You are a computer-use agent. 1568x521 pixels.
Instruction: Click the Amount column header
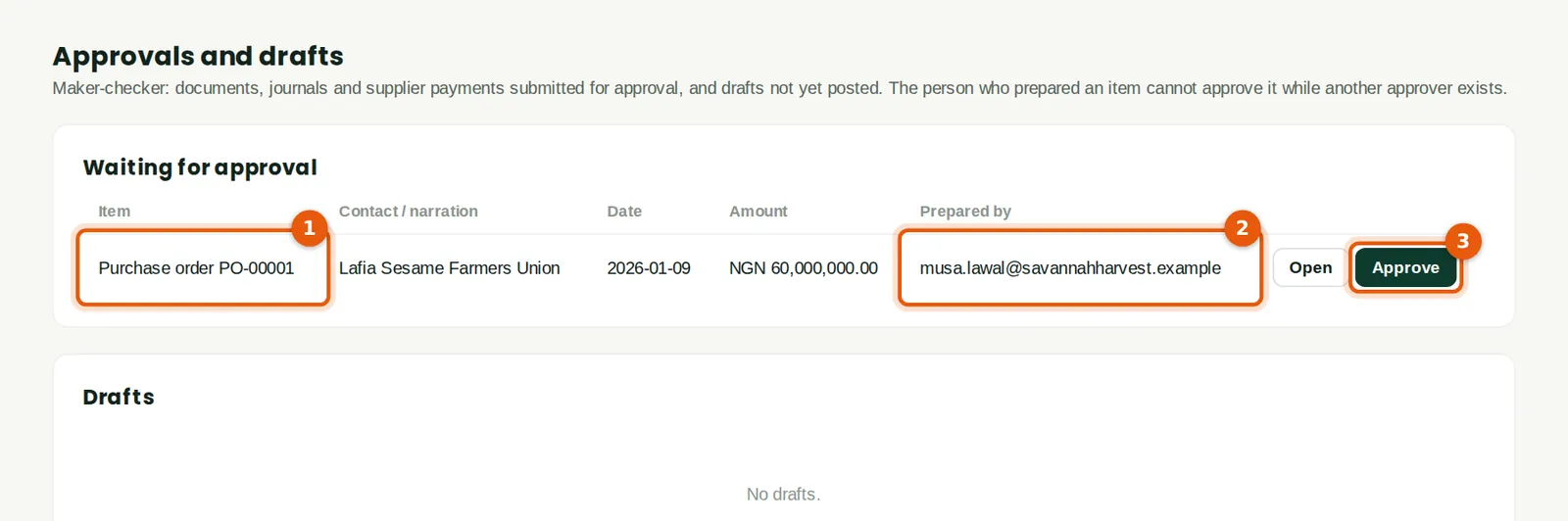click(758, 211)
